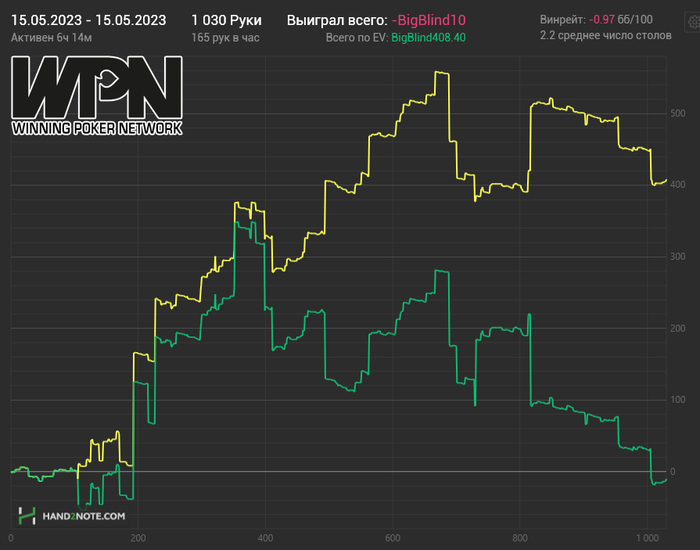Select the '165 рук в час' text

pyautogui.click(x=225, y=38)
